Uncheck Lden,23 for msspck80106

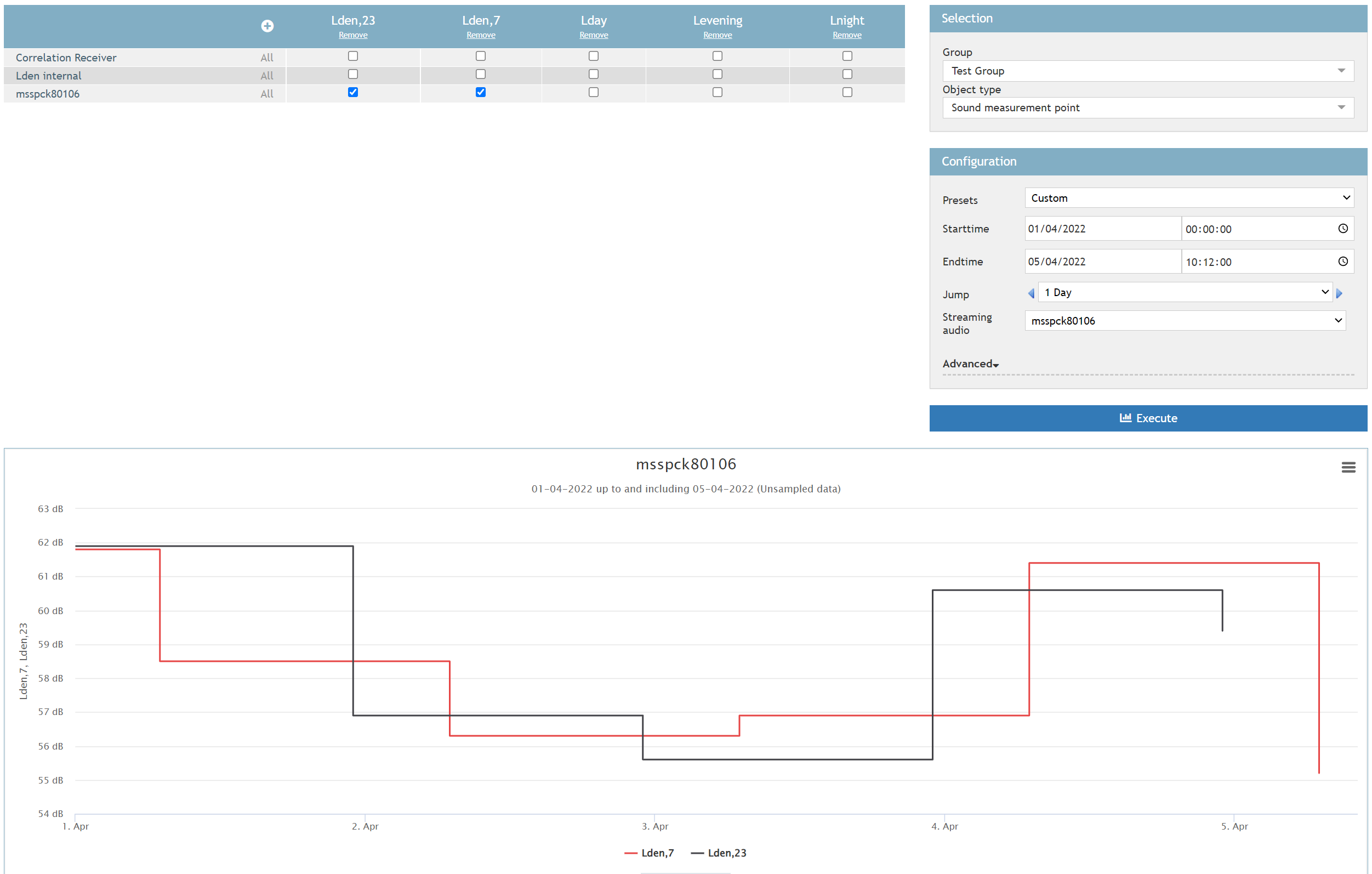click(x=353, y=92)
